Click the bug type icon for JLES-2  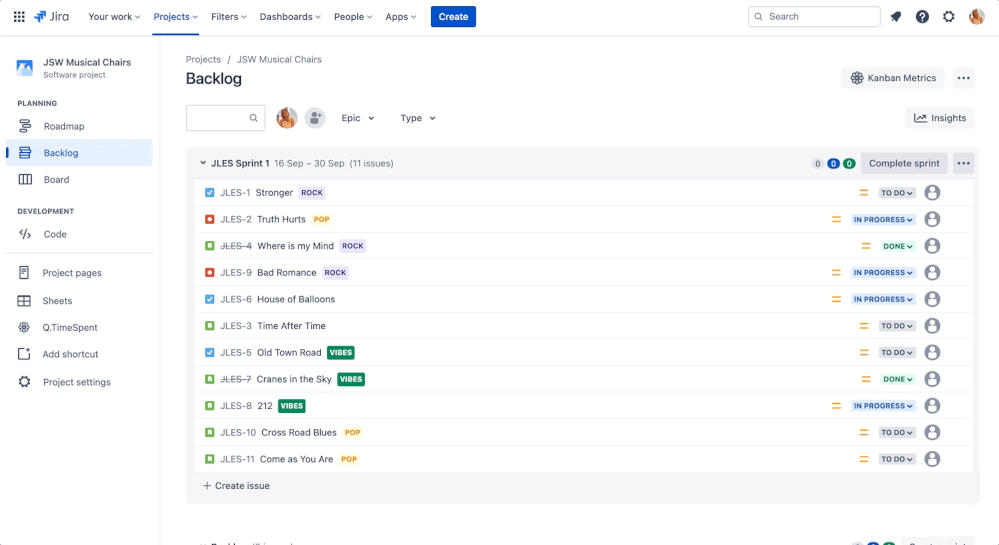click(x=210, y=219)
